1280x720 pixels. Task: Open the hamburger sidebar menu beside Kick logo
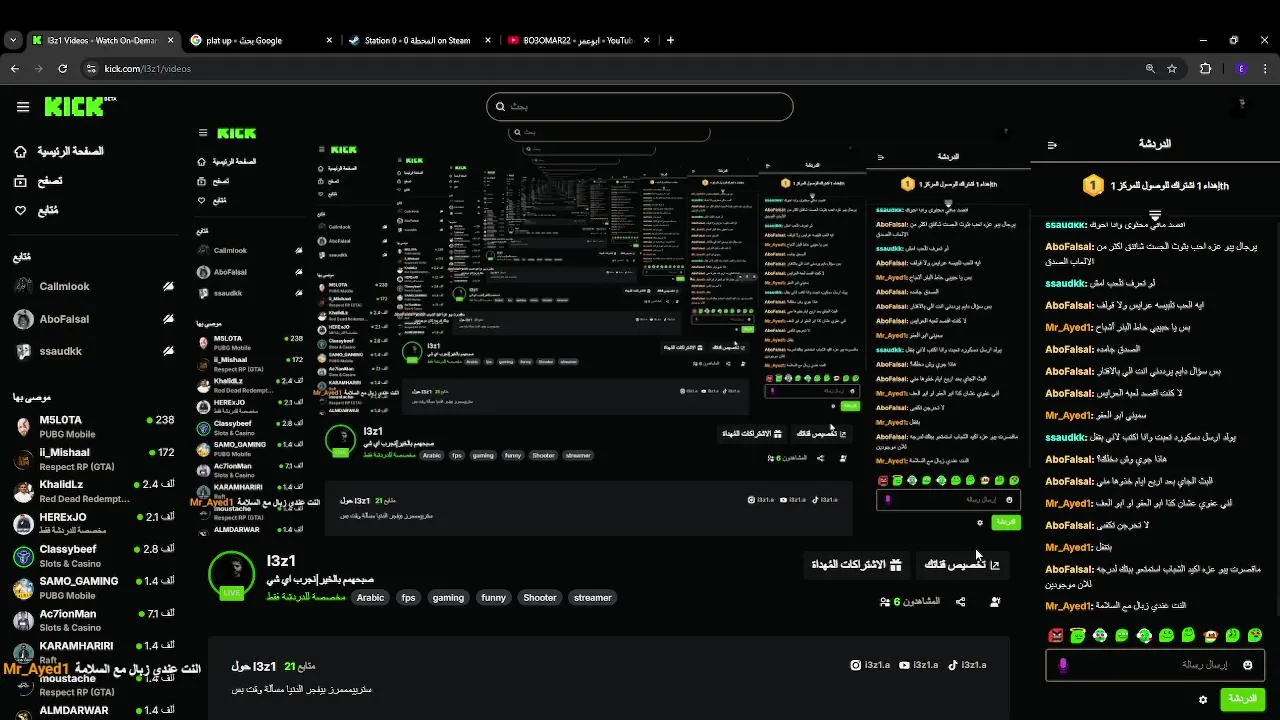pyautogui.click(x=23, y=106)
